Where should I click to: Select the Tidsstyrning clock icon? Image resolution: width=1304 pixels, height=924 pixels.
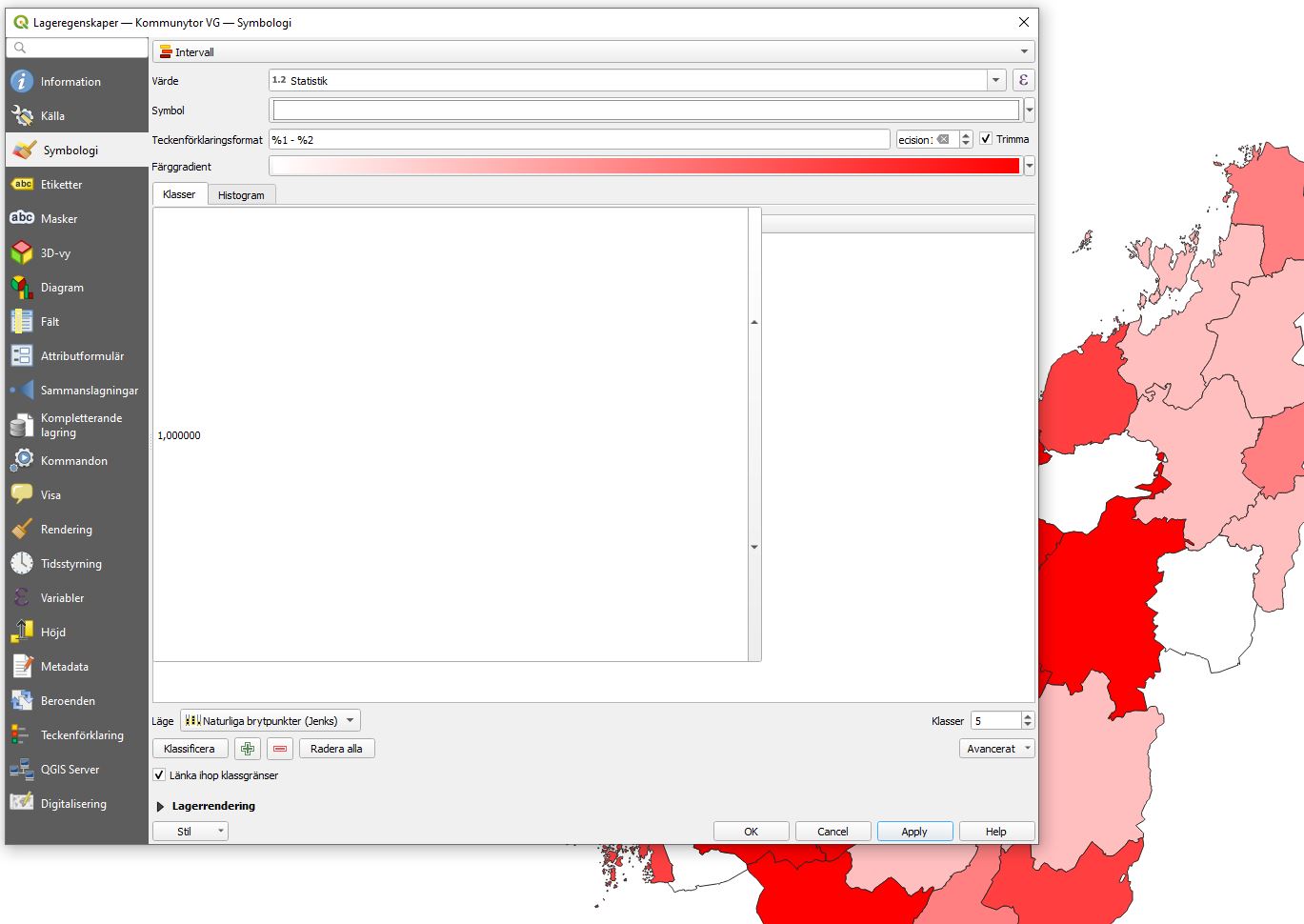[21, 563]
